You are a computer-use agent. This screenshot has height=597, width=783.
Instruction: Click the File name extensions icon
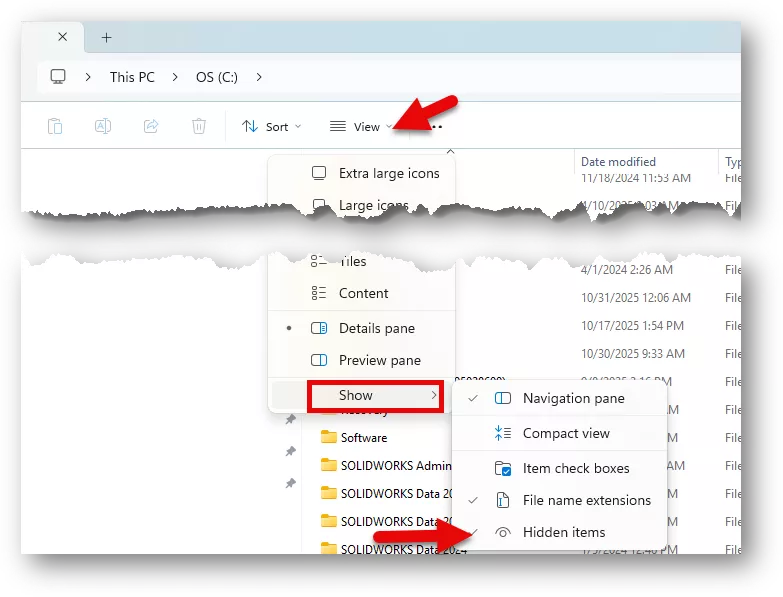click(503, 500)
